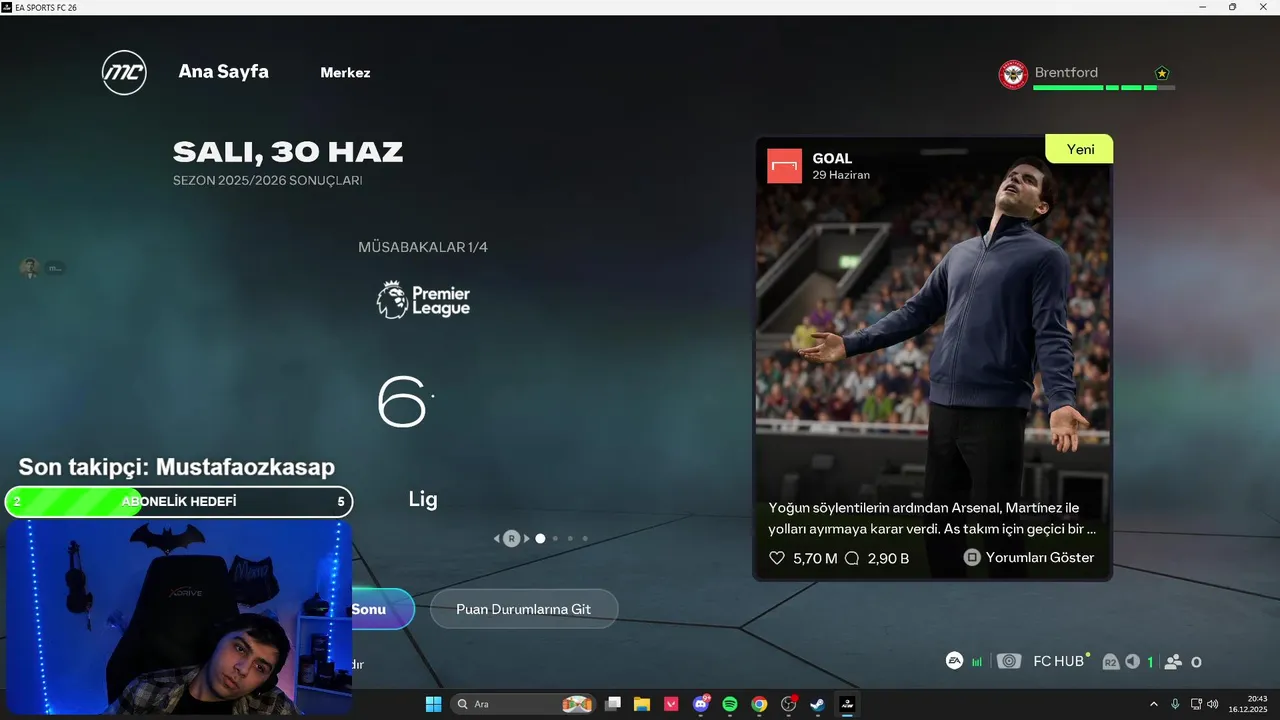Click the green Brentford rating progress bar
Screen dimensions: 1280x720
point(1104,88)
